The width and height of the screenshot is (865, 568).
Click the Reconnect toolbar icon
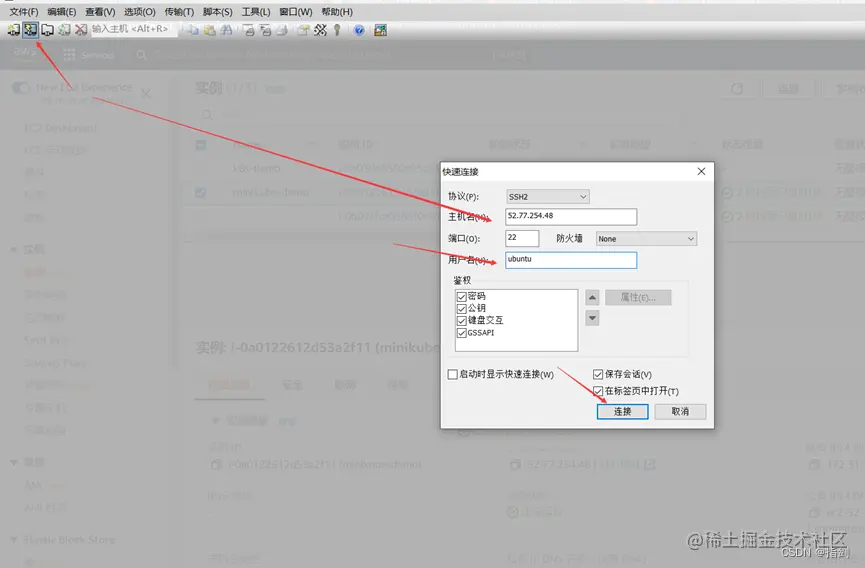(64, 30)
